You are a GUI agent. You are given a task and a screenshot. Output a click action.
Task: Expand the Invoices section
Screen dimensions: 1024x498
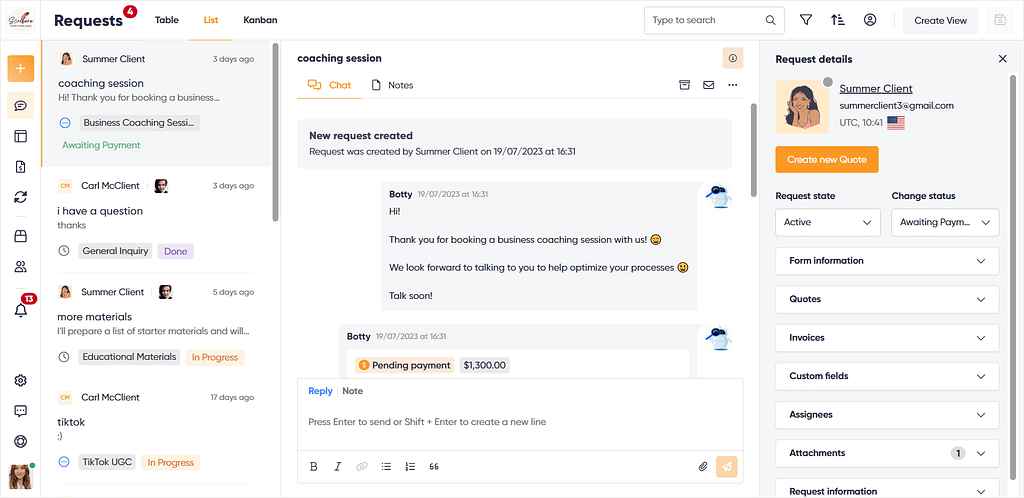click(x=888, y=338)
